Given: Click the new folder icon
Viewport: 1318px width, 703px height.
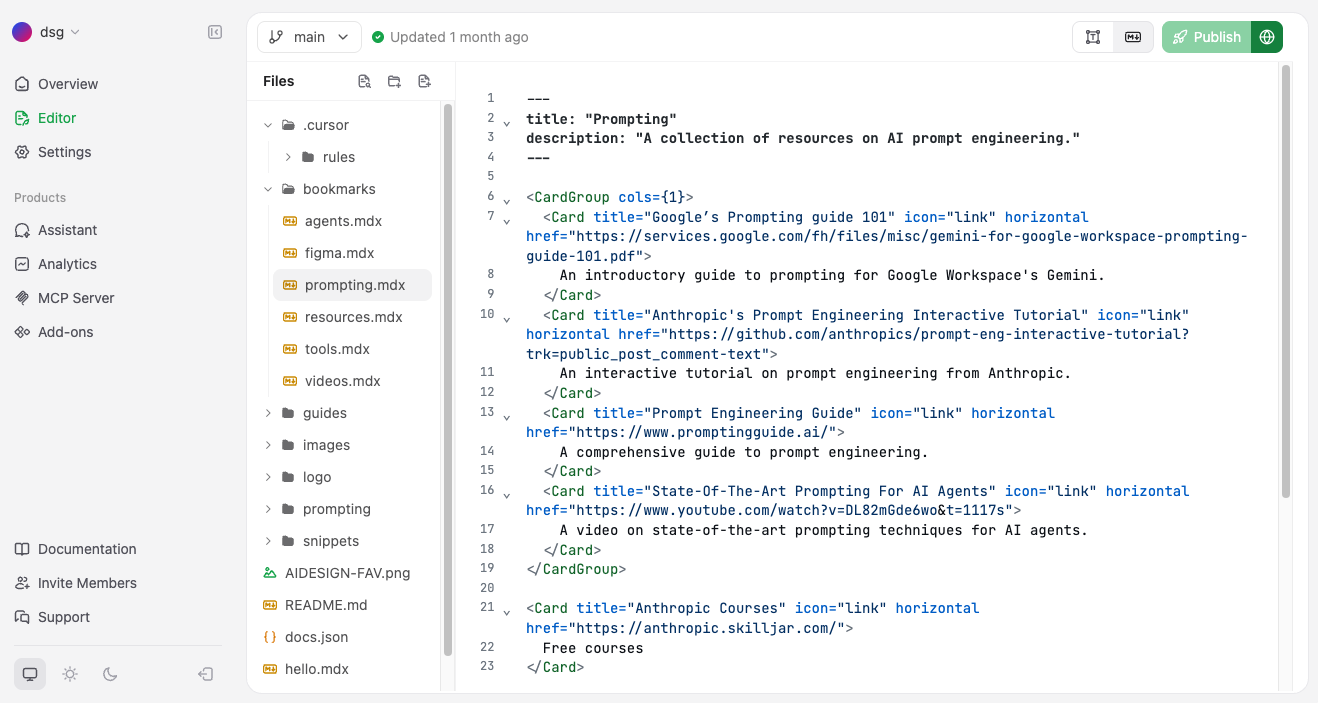Looking at the screenshot, I should [394, 81].
